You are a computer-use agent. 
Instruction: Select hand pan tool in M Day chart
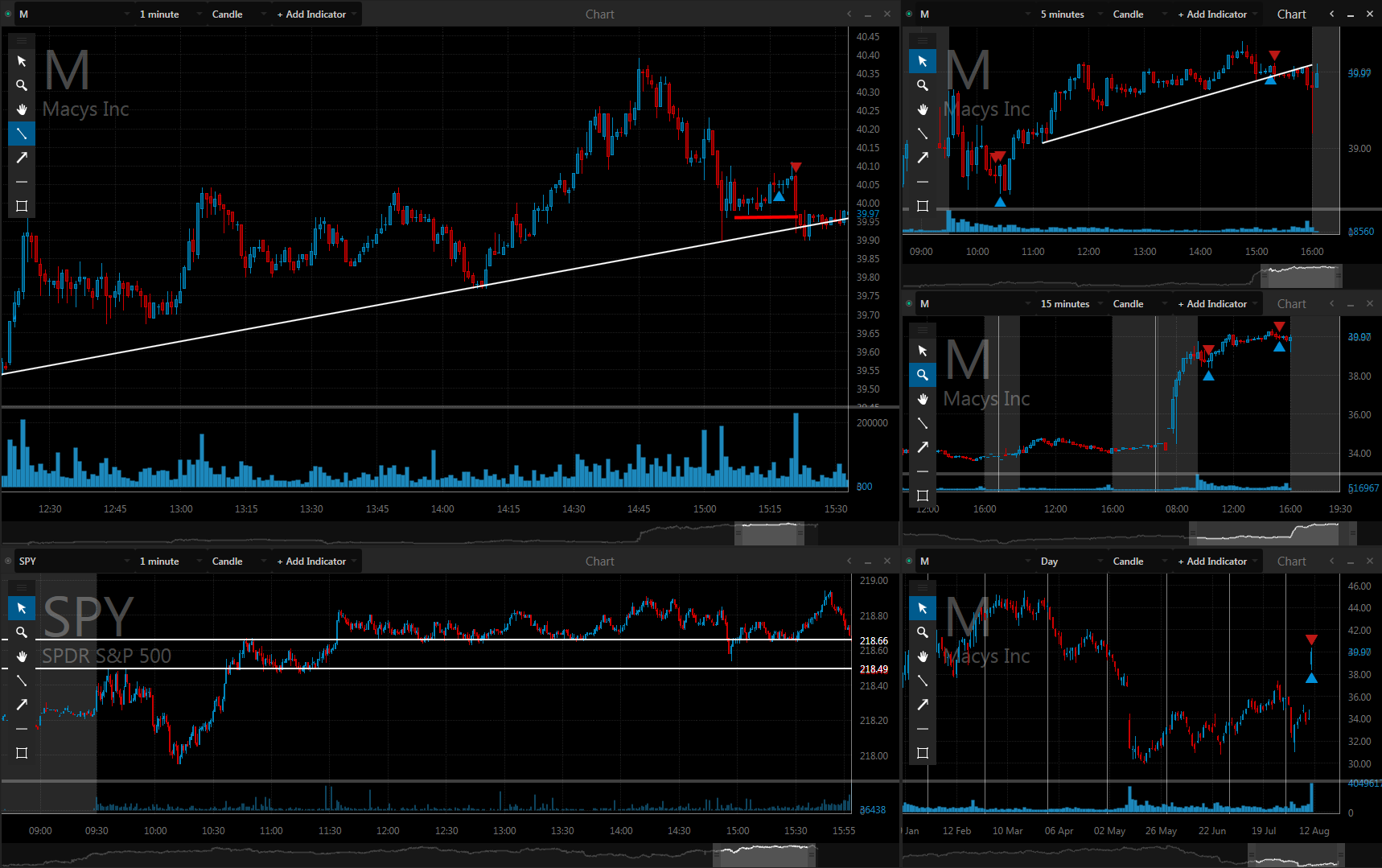(x=923, y=656)
